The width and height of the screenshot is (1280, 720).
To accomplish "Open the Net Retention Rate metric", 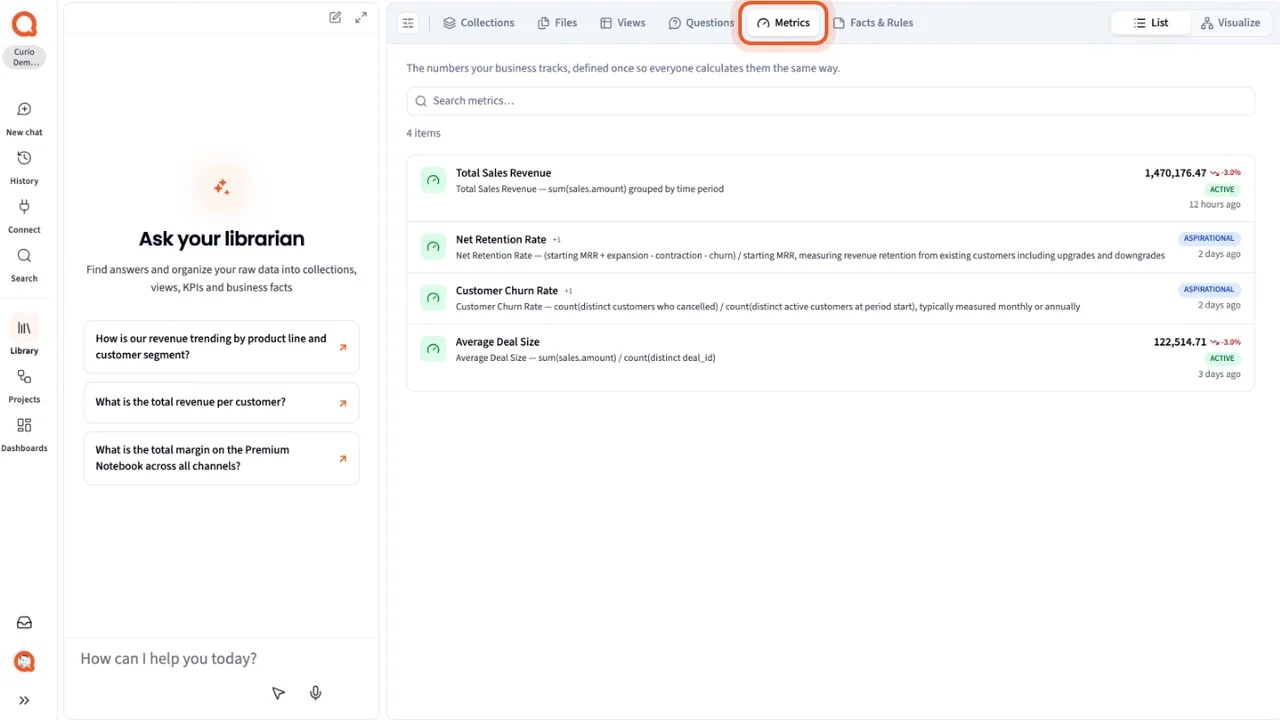I will [x=830, y=247].
